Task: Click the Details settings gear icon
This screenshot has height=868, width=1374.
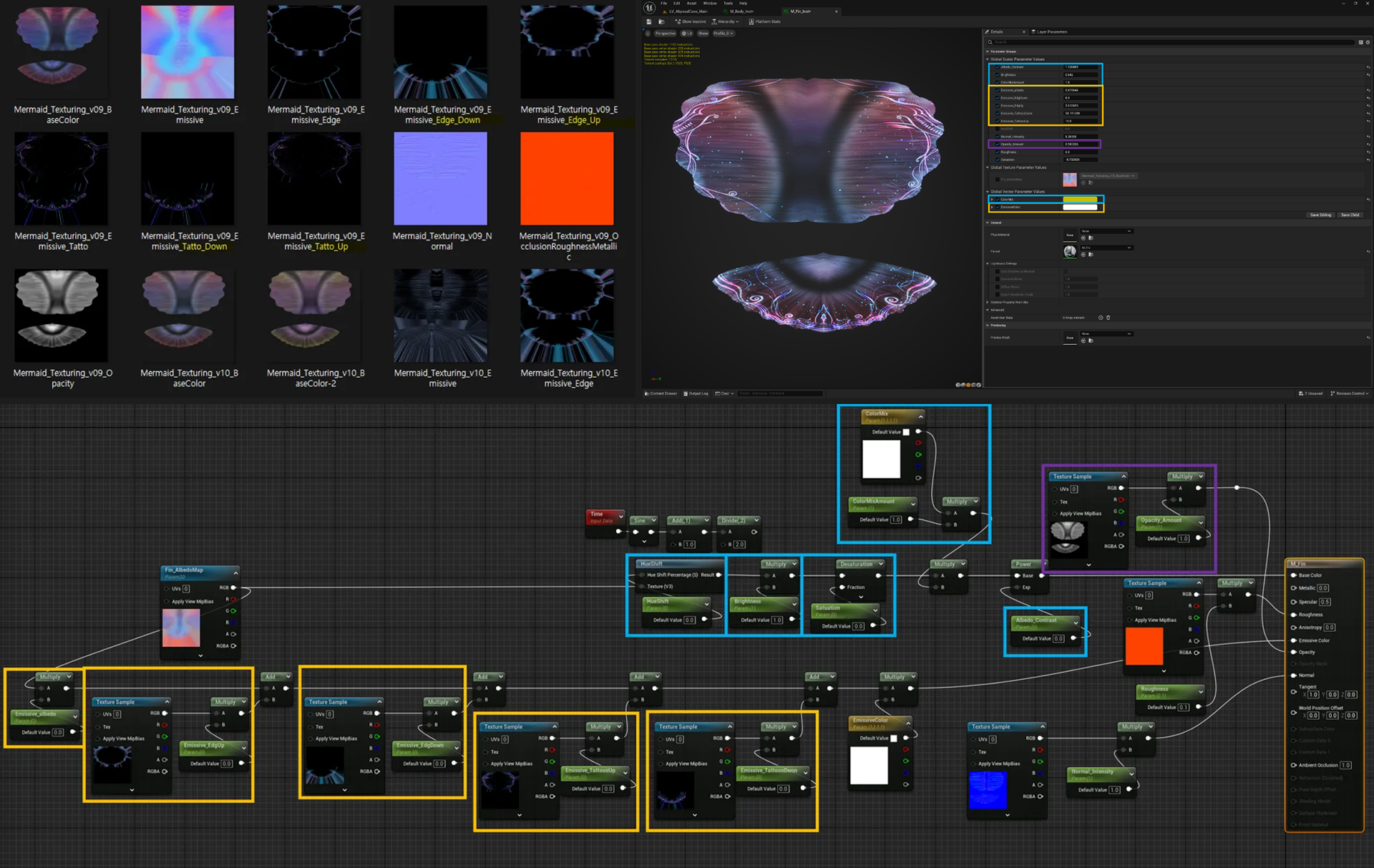Action: [1368, 42]
